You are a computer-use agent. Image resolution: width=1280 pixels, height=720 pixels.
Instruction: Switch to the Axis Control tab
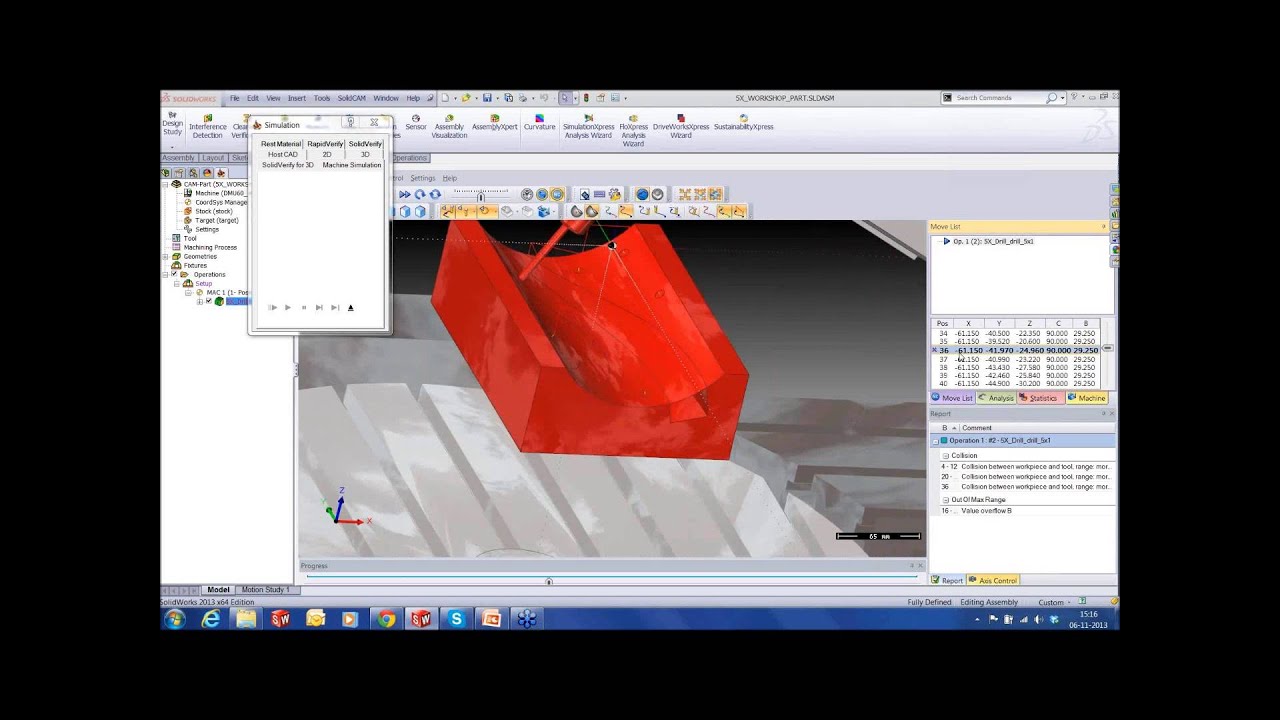(x=992, y=580)
